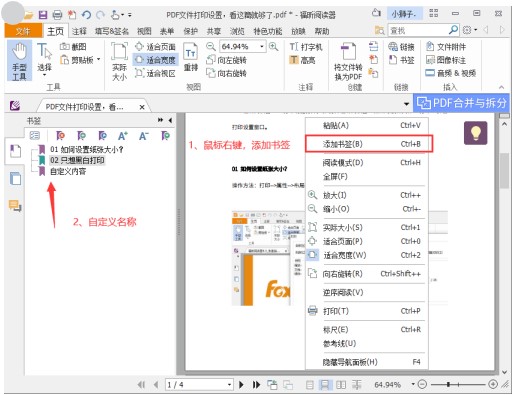The width and height of the screenshot is (513, 395).
Task: Jump to last page button in status bar
Action: coord(256,385)
